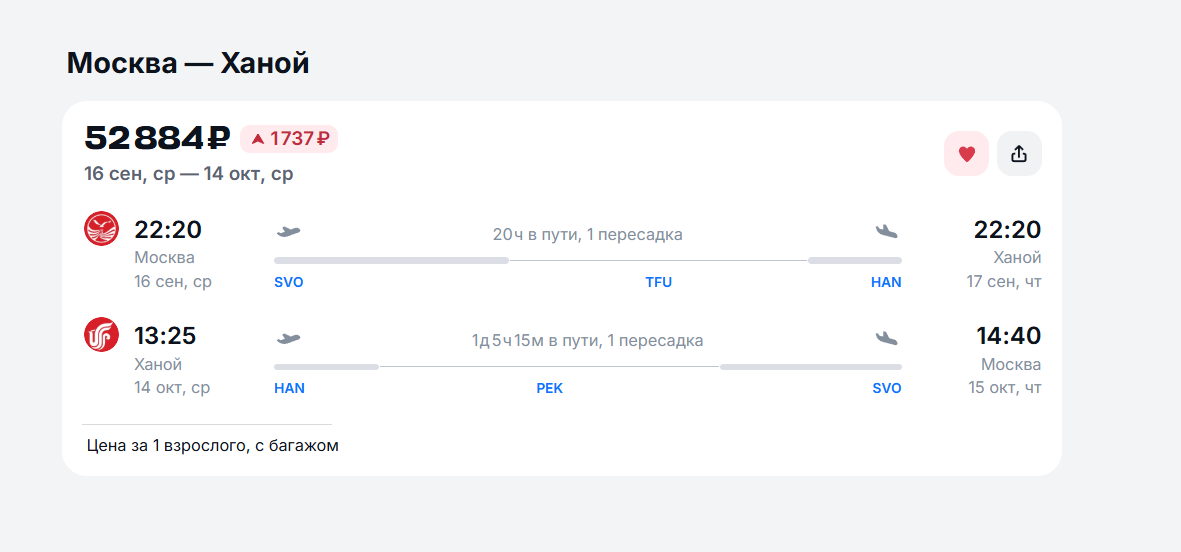This screenshot has height=552, width=1181.
Task: Click the return HAN departure airport code
Action: 290,389
